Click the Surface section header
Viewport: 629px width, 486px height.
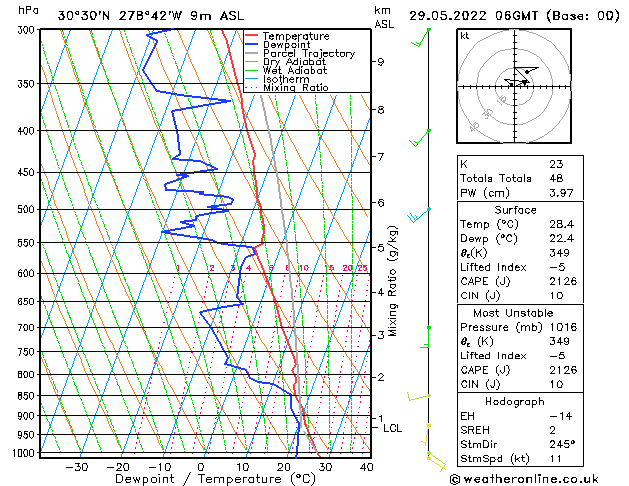517,210
